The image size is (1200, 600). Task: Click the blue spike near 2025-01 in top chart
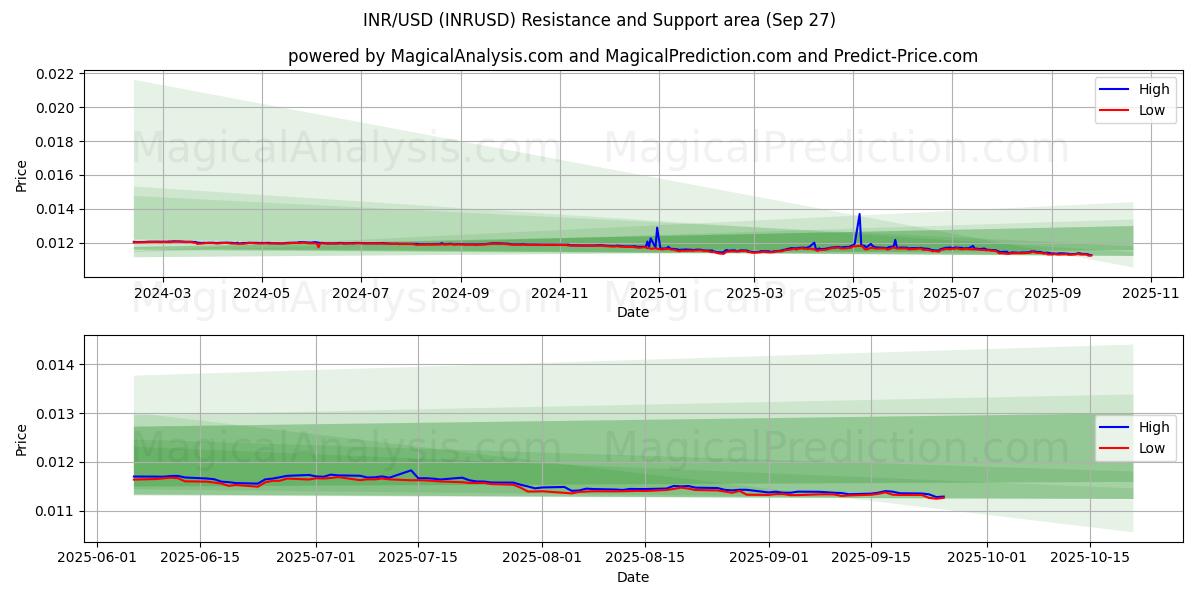pos(657,228)
